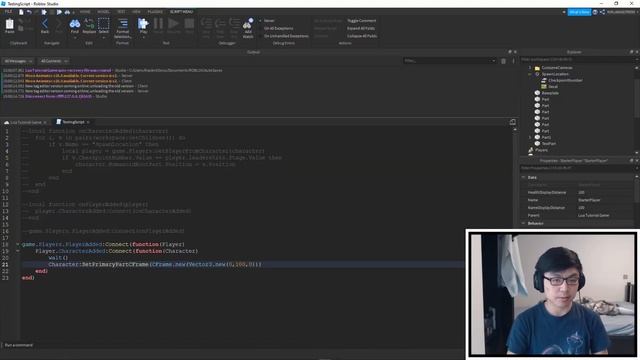
Task: Click Format Selection icon
Action: (x=122, y=24)
